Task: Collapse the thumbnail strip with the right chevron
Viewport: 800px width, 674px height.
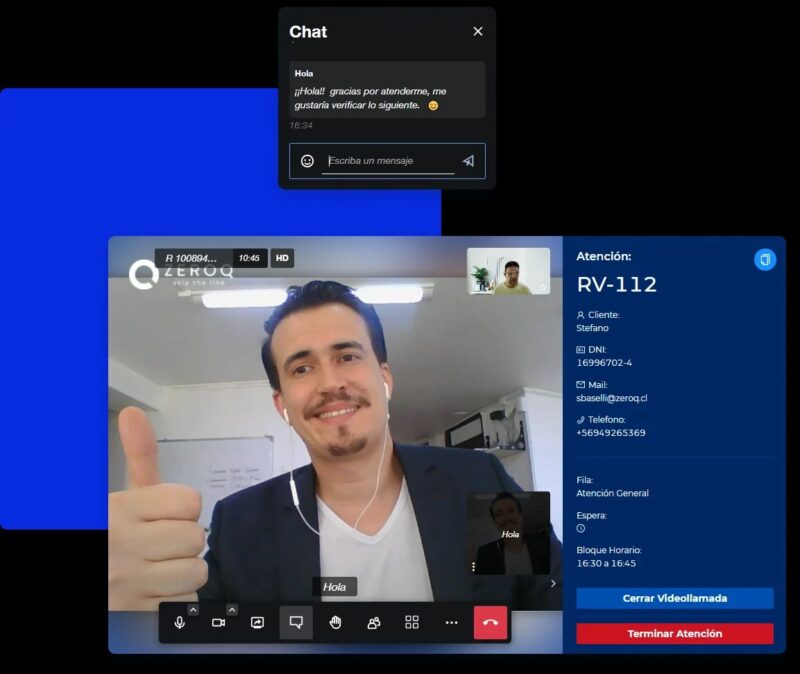Action: pyautogui.click(x=554, y=583)
